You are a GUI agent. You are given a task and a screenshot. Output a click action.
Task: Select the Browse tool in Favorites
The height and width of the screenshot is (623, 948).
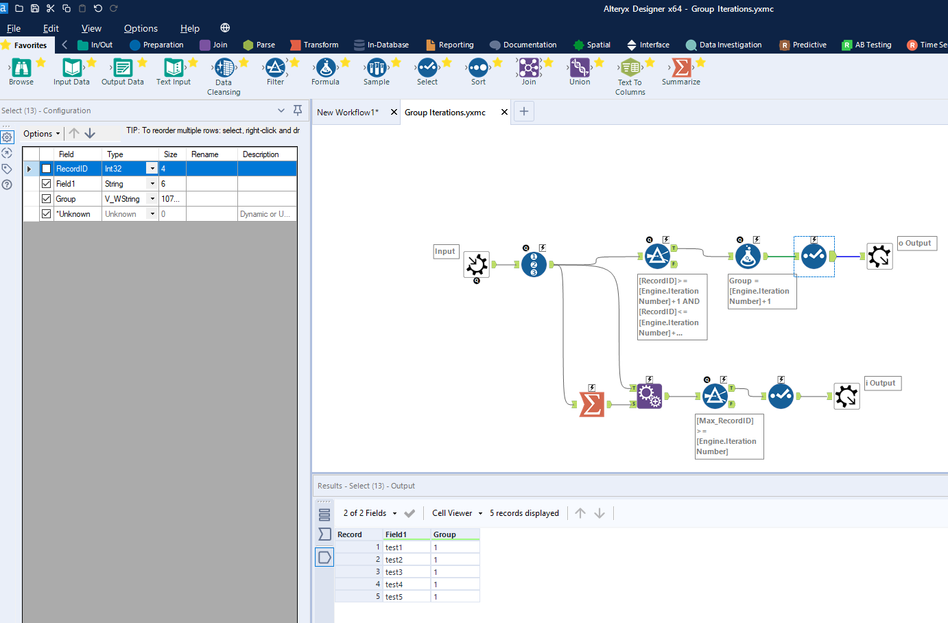21,72
